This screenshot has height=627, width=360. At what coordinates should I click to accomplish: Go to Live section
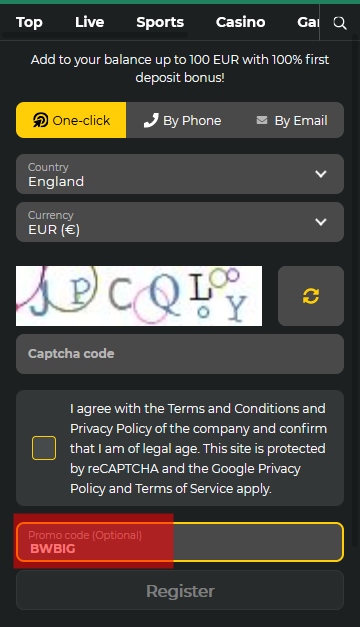pyautogui.click(x=90, y=22)
